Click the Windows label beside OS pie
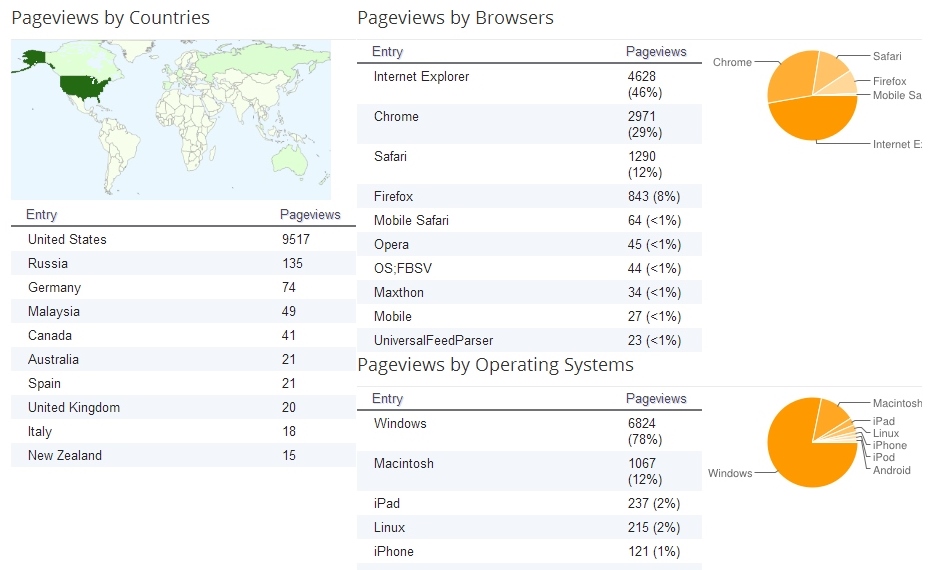The width and height of the screenshot is (939, 570). 730,473
